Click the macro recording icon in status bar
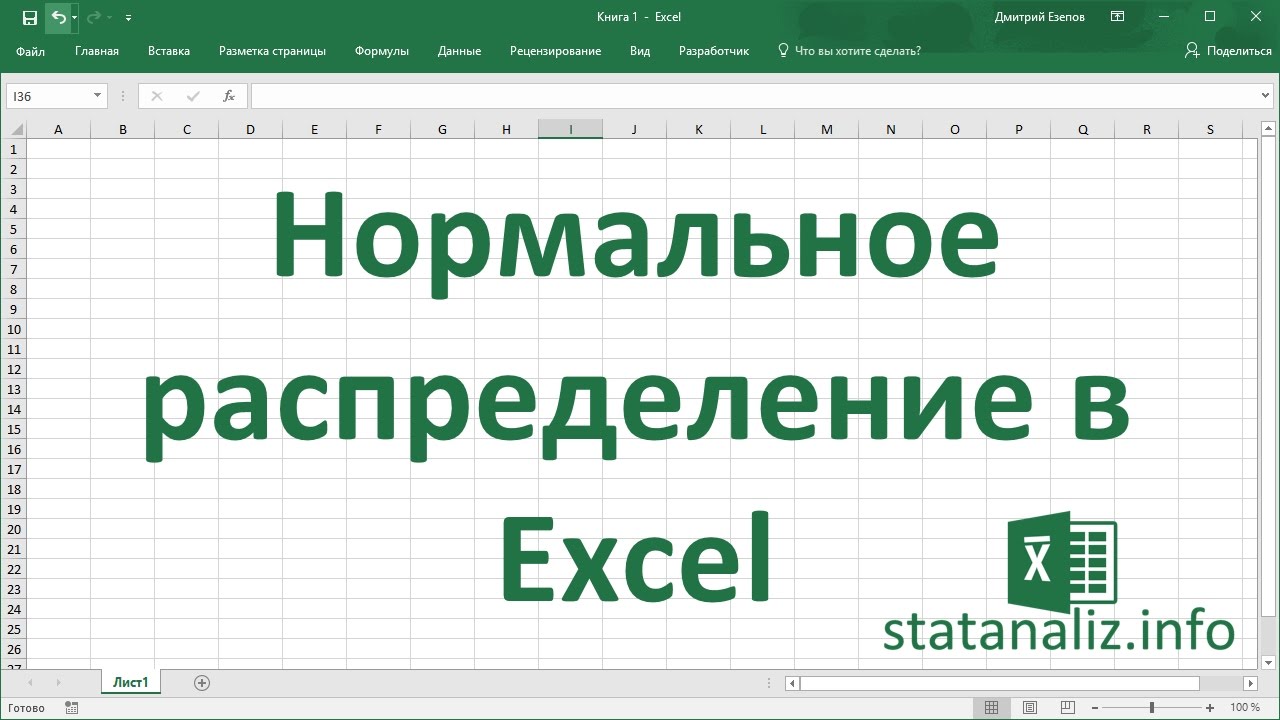Screen dimensions: 1280x720 tap(72, 708)
